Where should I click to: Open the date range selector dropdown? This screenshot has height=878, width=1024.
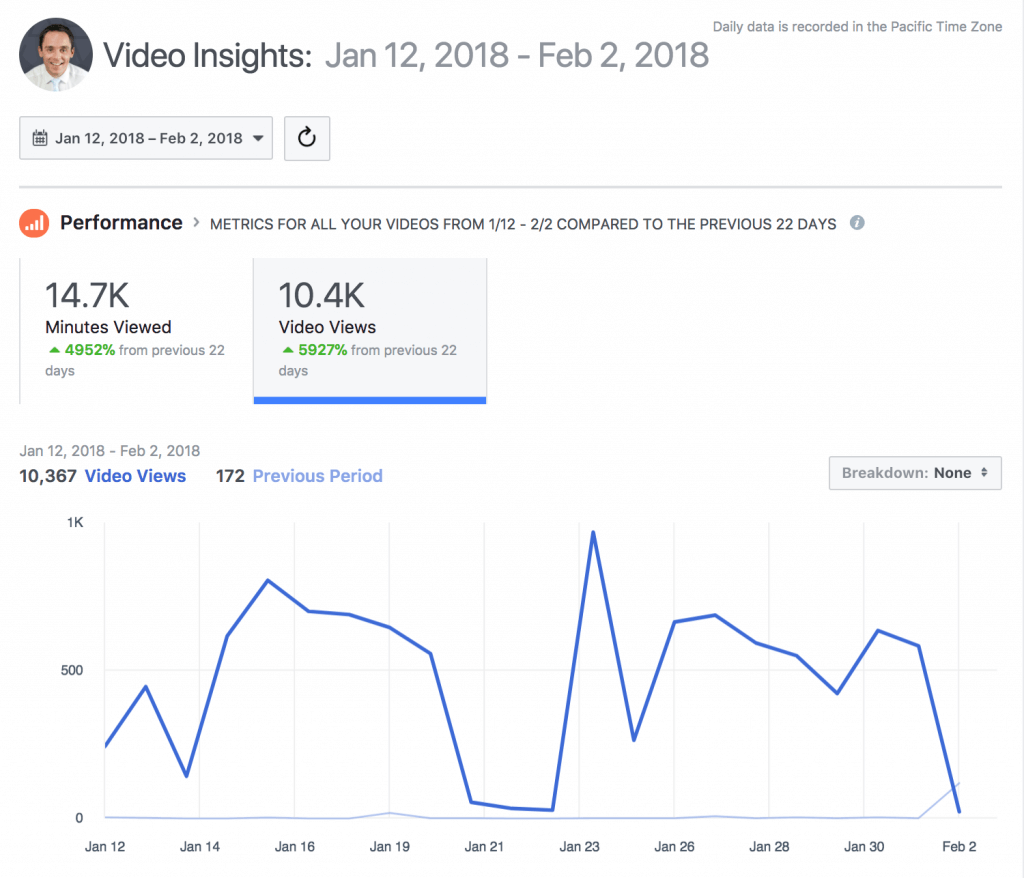coord(146,138)
